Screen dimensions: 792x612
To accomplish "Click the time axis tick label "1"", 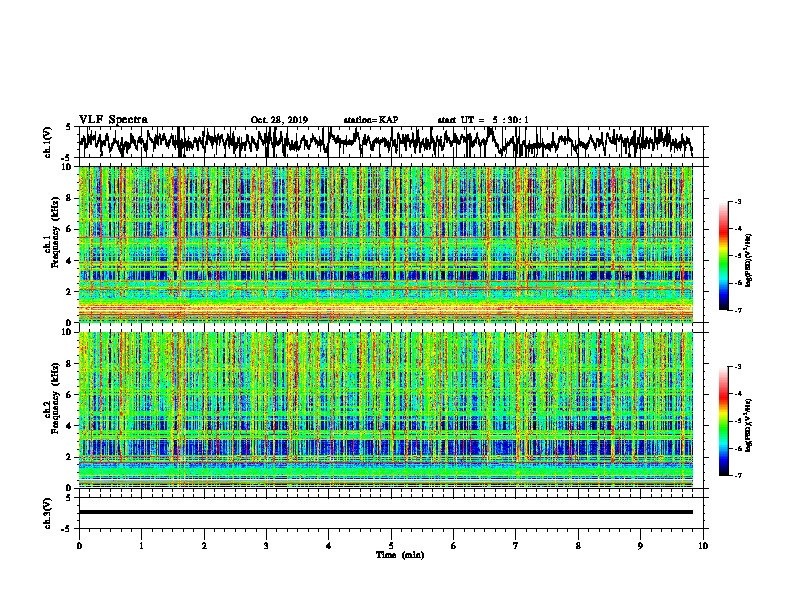I will [x=141, y=546].
